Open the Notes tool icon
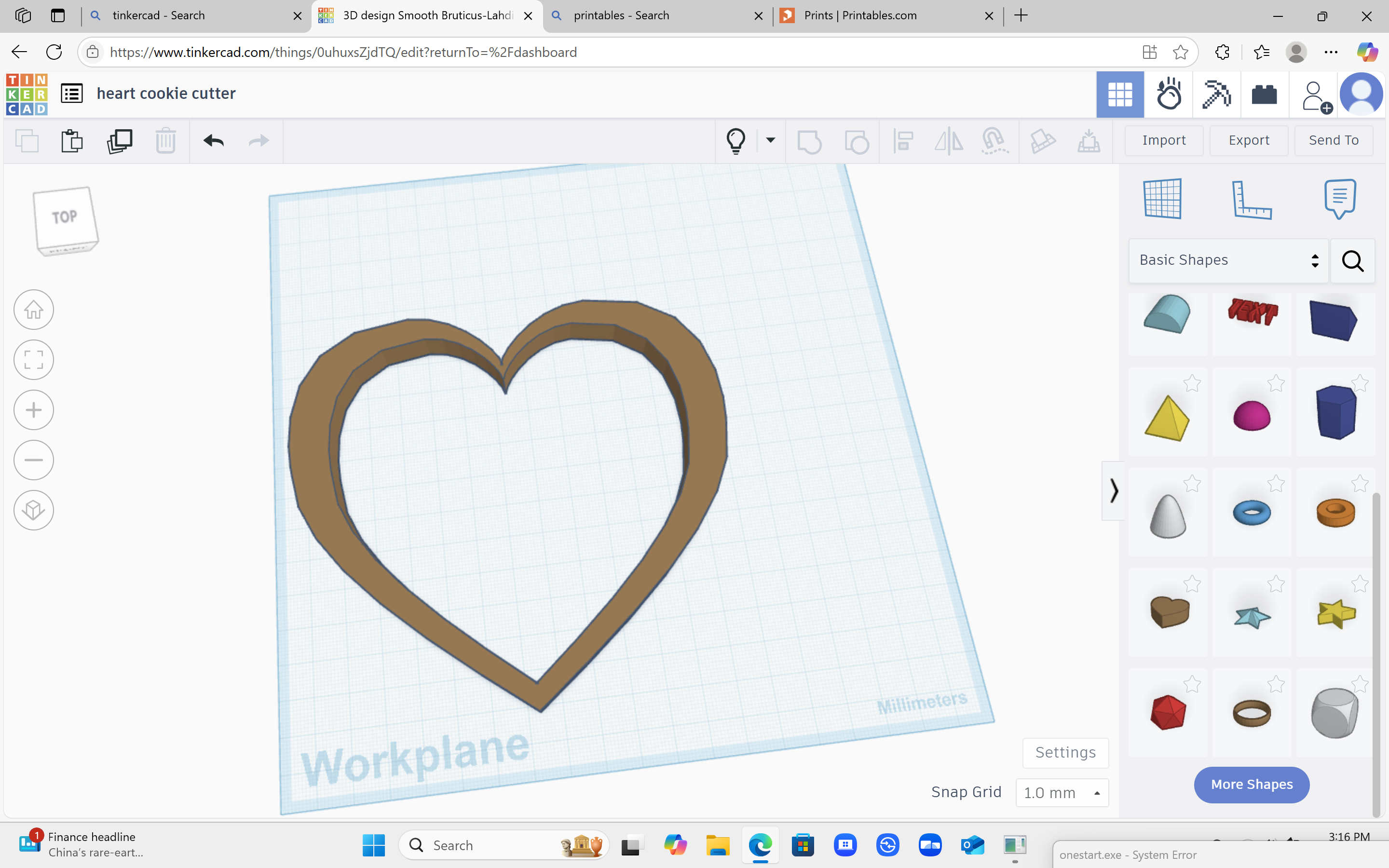 point(1340,199)
